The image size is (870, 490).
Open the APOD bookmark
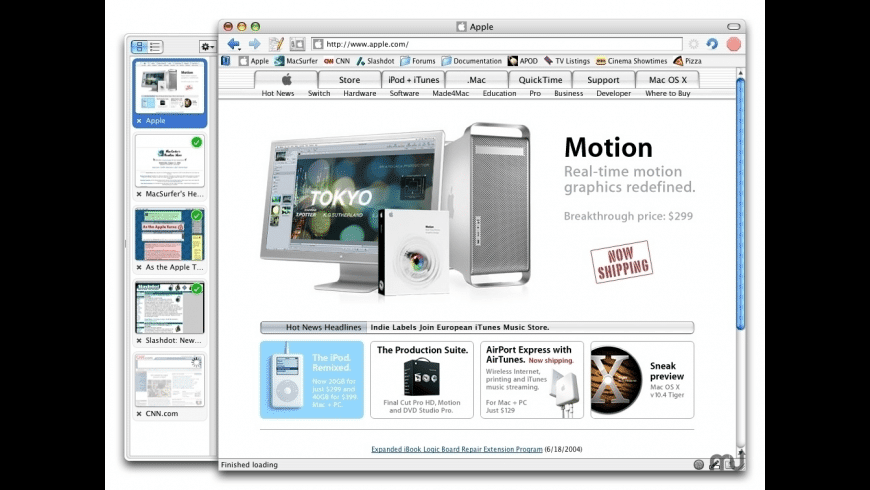click(x=523, y=61)
